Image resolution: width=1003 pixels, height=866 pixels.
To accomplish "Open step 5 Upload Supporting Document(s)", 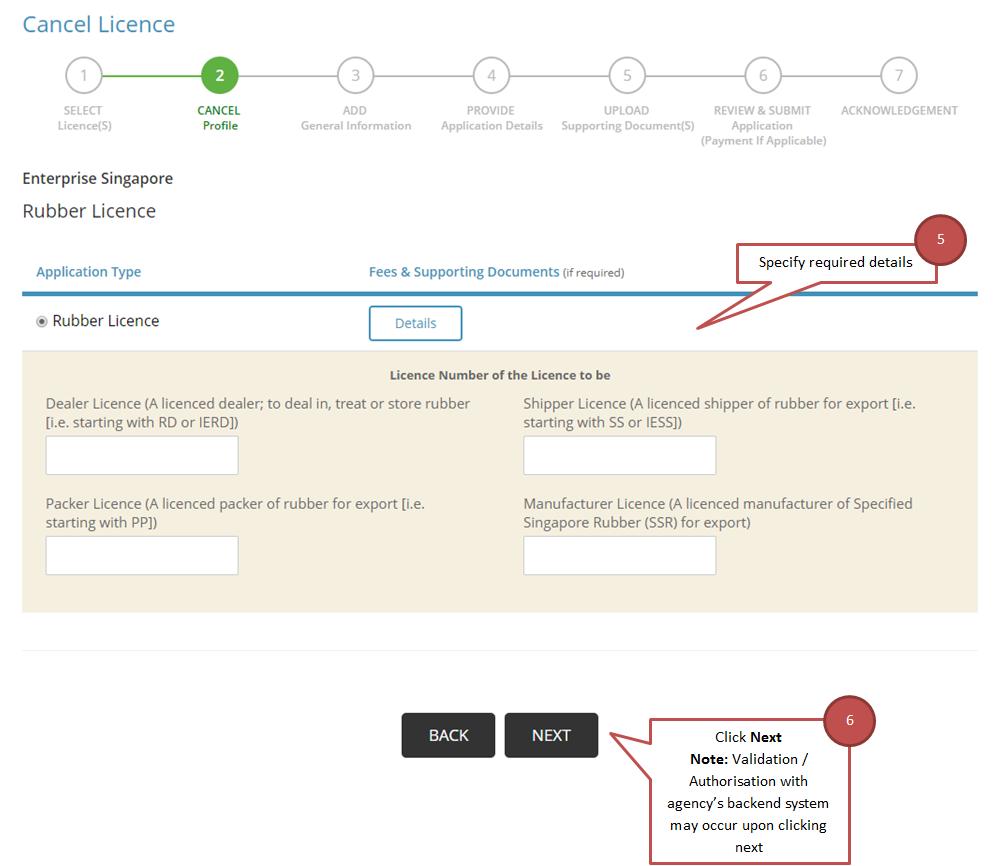I will (627, 75).
